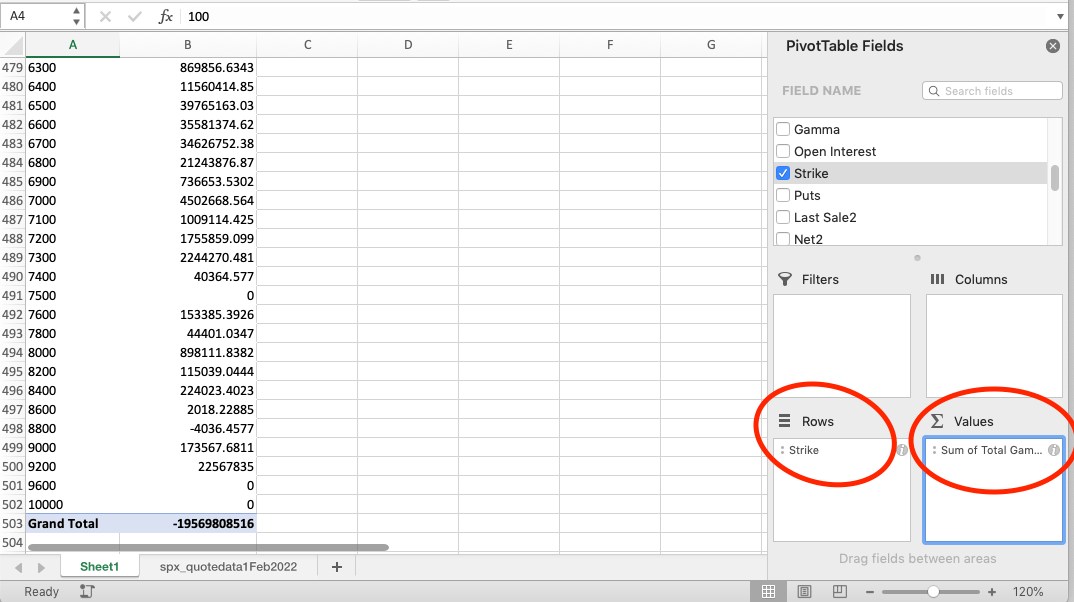The height and width of the screenshot is (602, 1074).
Task: Open the formula bar expander arrow
Action: pyautogui.click(x=1060, y=16)
